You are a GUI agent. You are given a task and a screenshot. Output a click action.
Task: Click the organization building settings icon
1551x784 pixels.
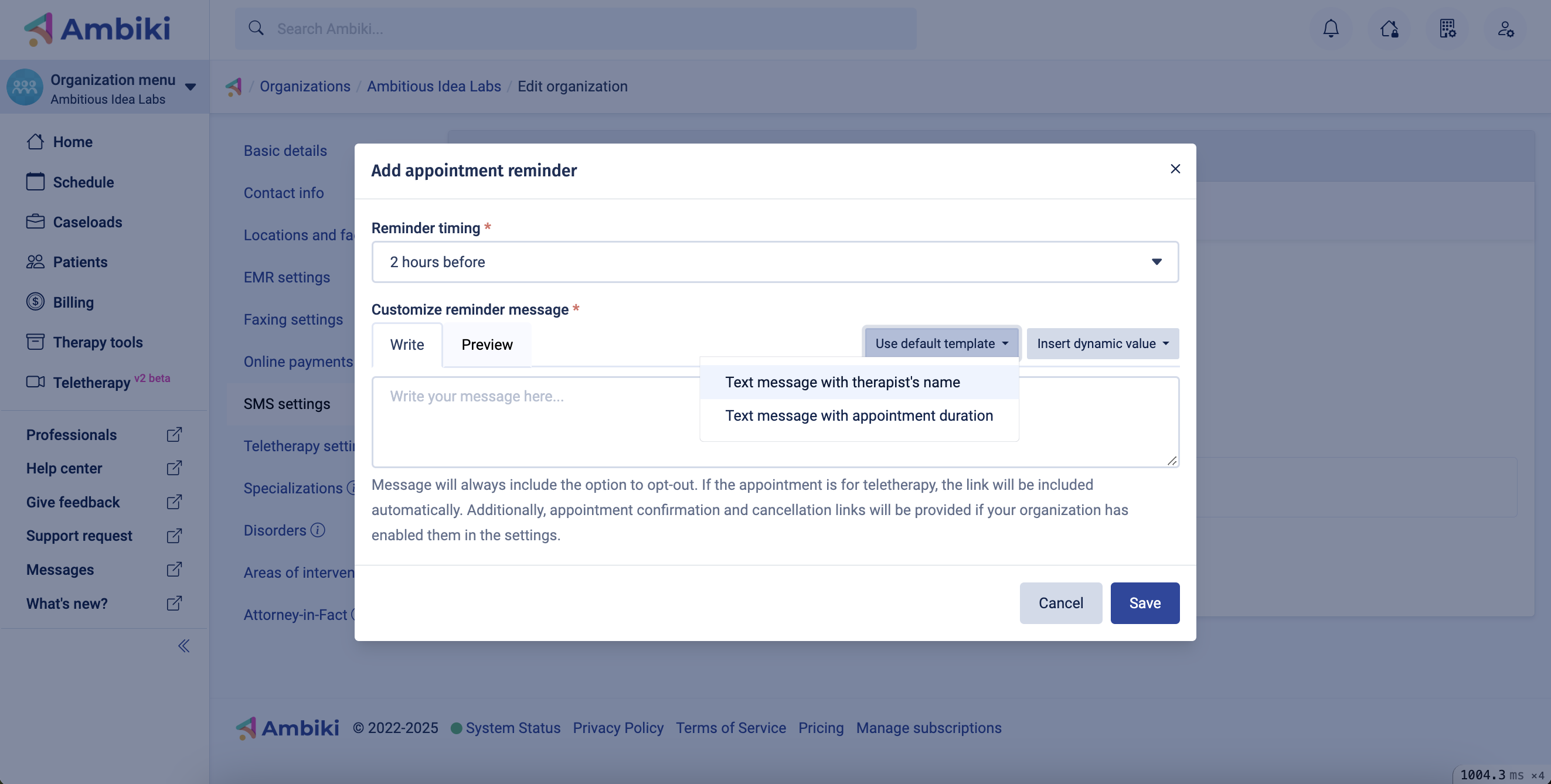tap(1447, 28)
